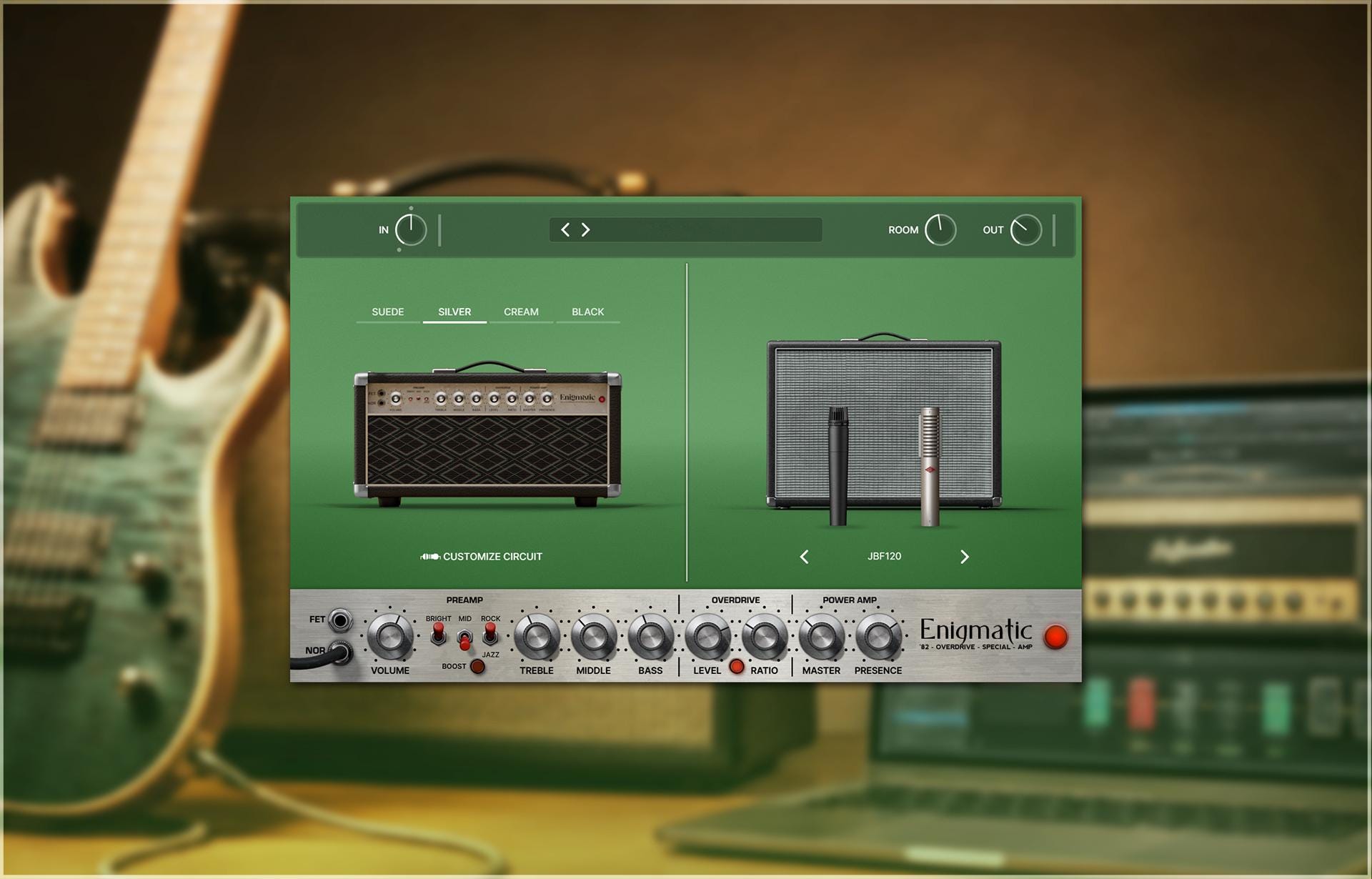Toggle the BRIGHT switch
Image resolution: width=1372 pixels, height=879 pixels.
coord(438,634)
